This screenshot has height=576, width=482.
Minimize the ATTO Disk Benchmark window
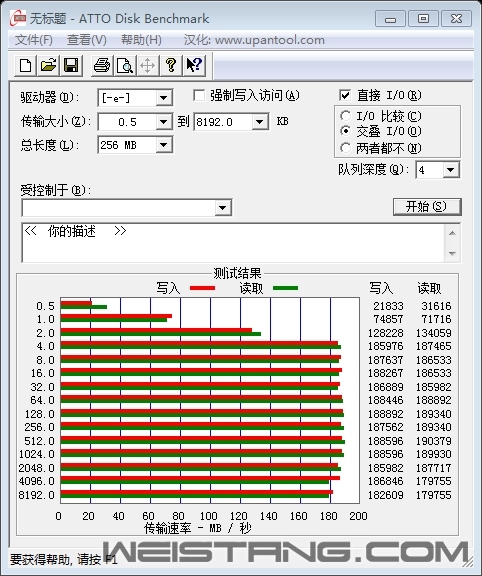point(390,19)
